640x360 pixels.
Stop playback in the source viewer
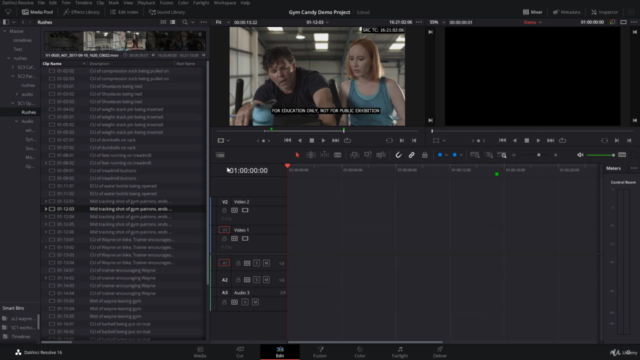311,140
